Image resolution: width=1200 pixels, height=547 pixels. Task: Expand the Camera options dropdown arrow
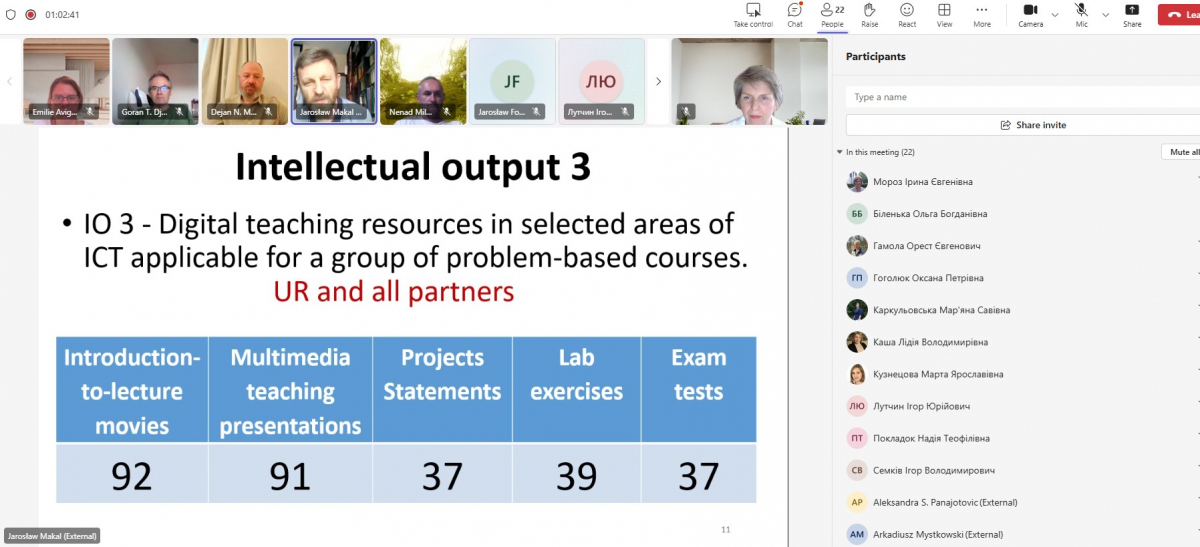(1055, 15)
